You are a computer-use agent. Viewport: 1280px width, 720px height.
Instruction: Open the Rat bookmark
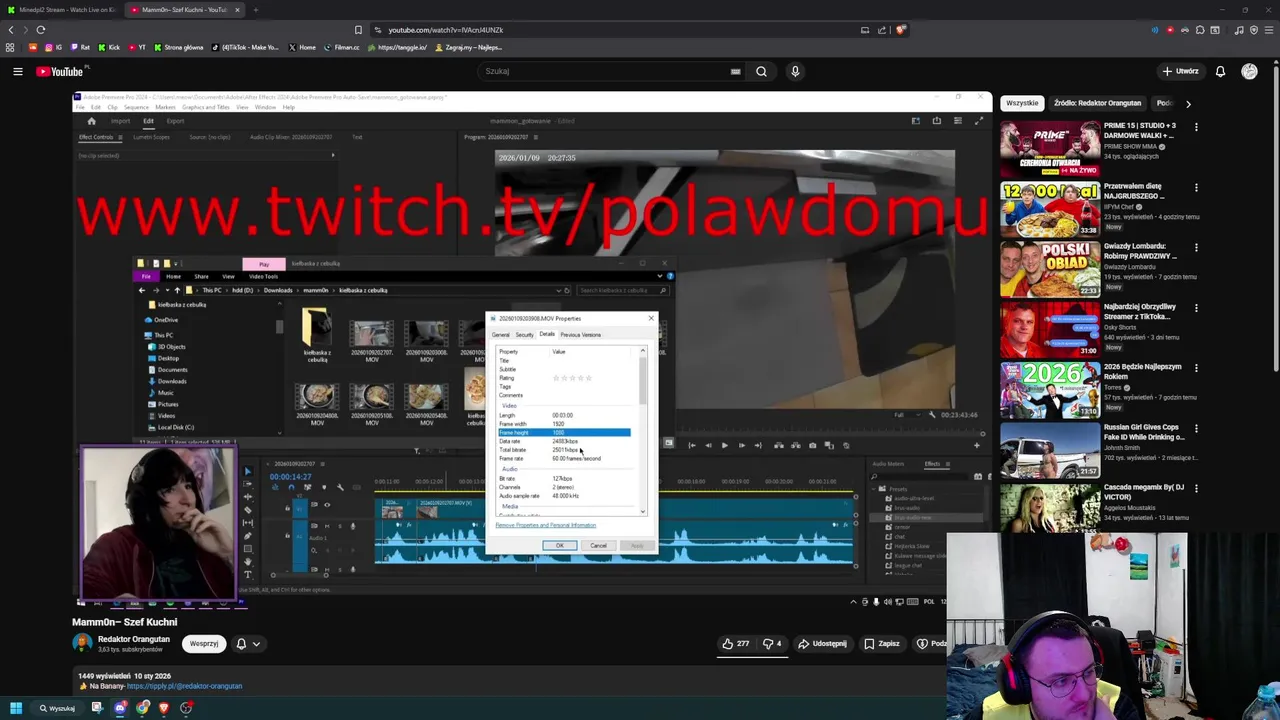tap(80, 47)
